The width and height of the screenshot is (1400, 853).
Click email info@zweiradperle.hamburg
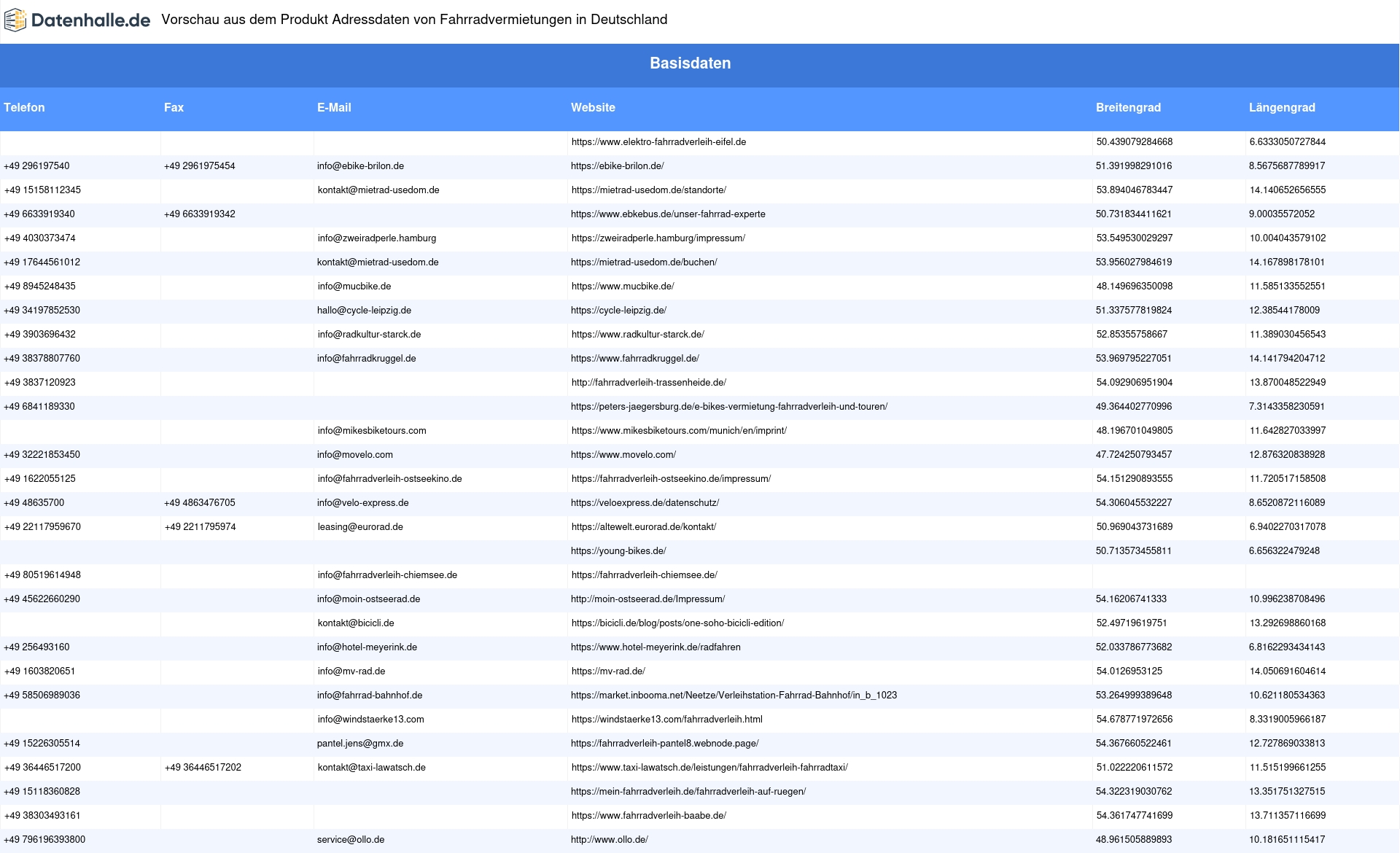tap(377, 238)
